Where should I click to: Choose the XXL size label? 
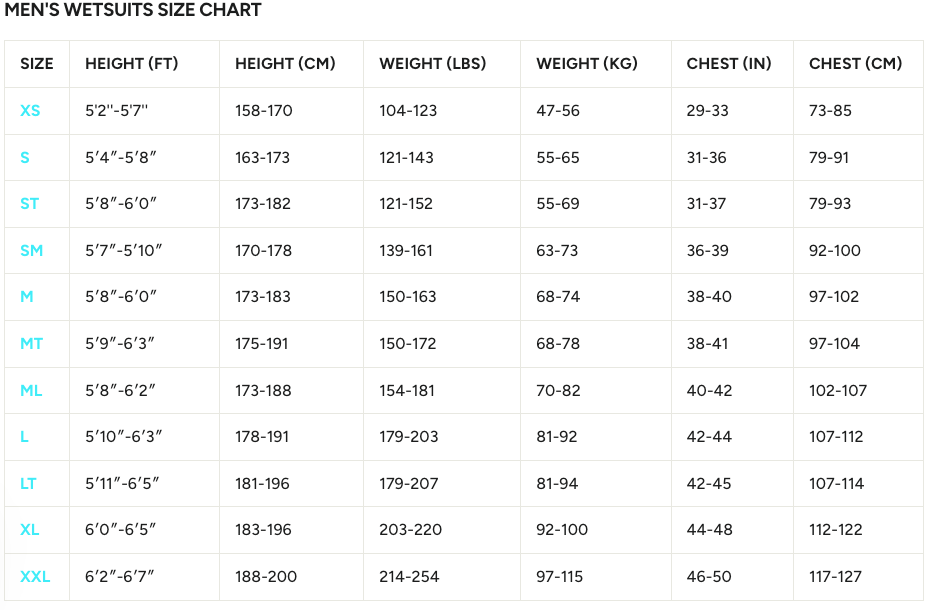click(x=35, y=577)
